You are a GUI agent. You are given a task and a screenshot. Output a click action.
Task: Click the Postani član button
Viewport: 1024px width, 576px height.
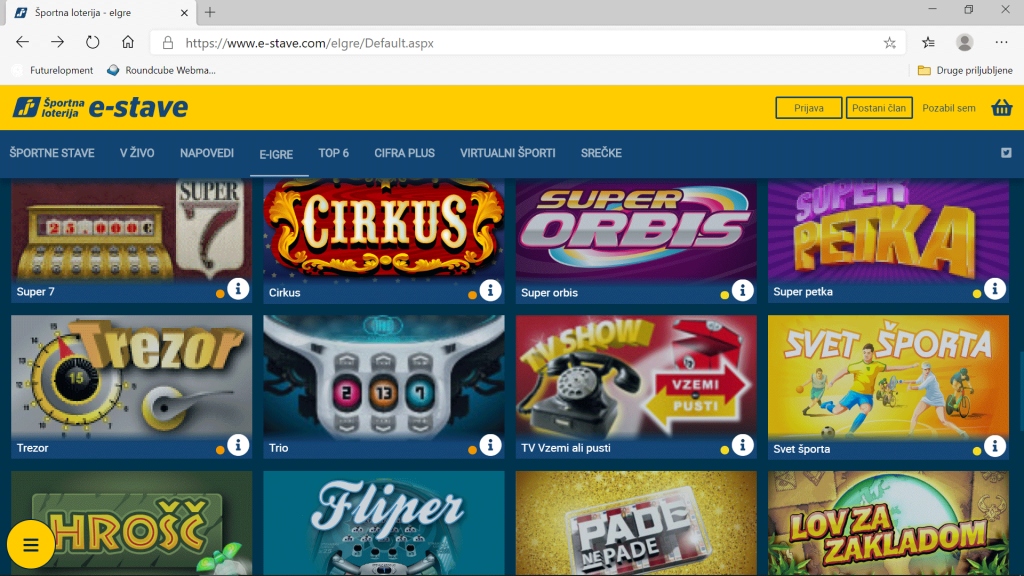pyautogui.click(x=879, y=108)
